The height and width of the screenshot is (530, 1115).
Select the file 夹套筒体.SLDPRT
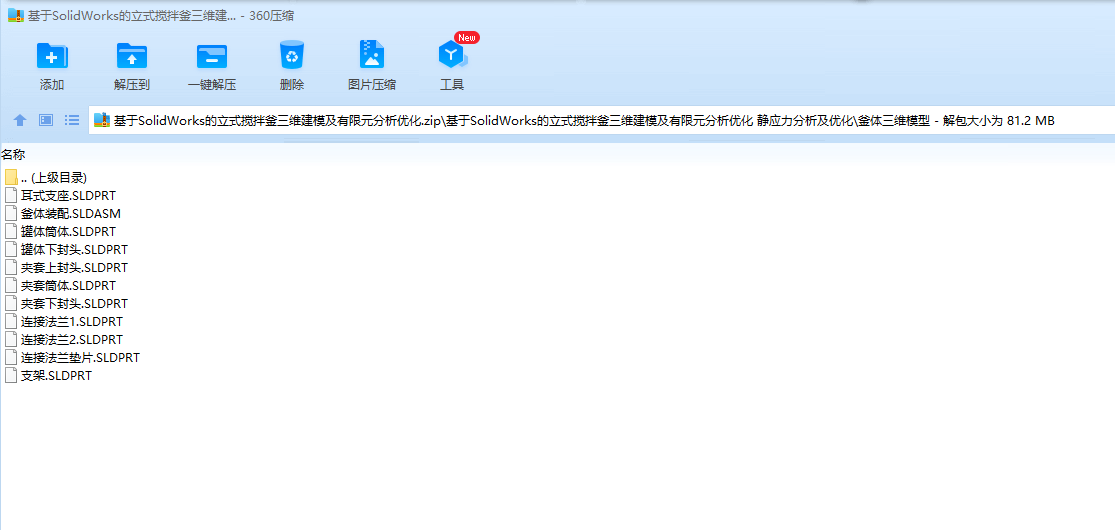[x=68, y=285]
